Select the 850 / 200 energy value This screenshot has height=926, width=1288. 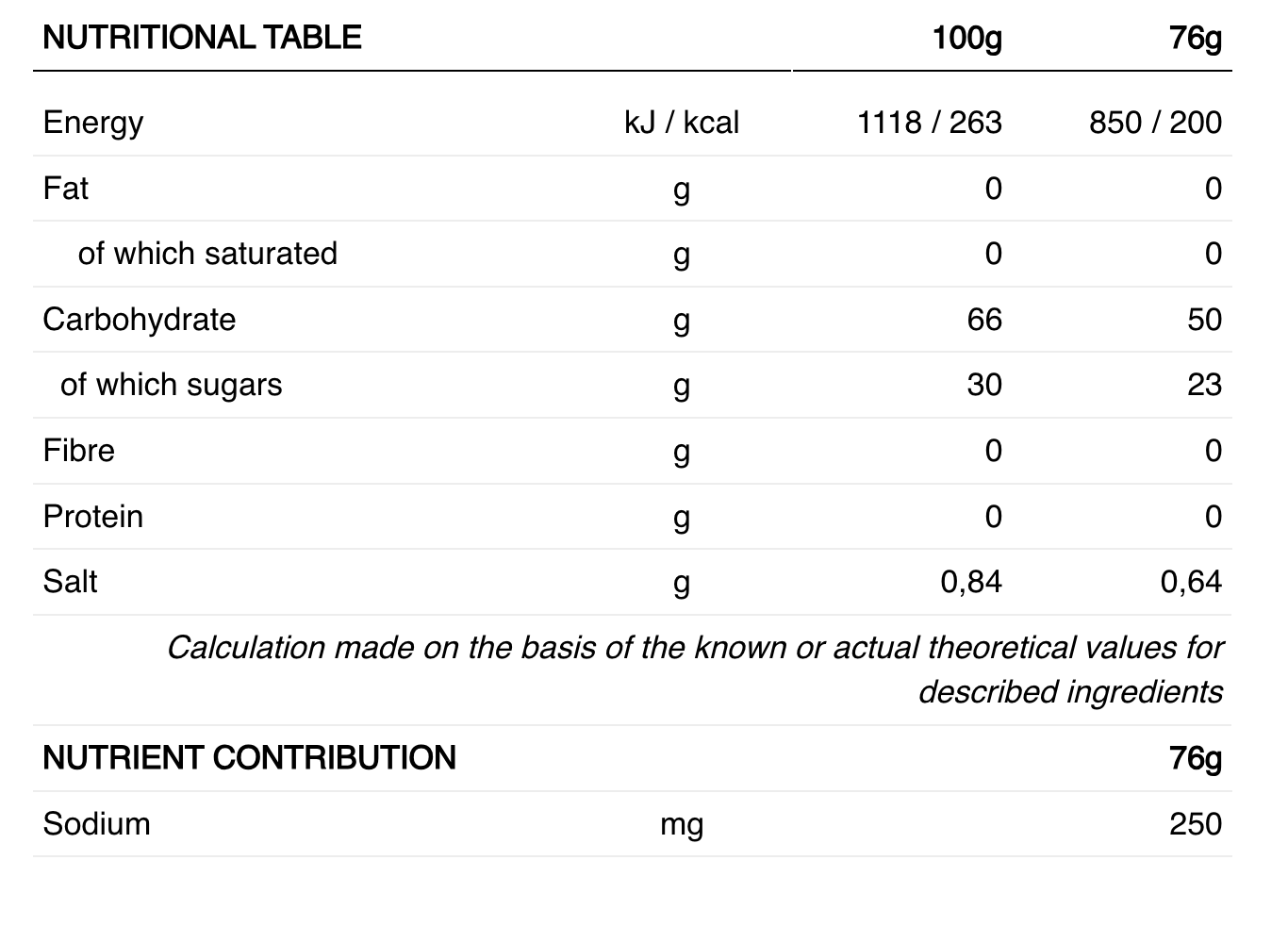(1155, 123)
